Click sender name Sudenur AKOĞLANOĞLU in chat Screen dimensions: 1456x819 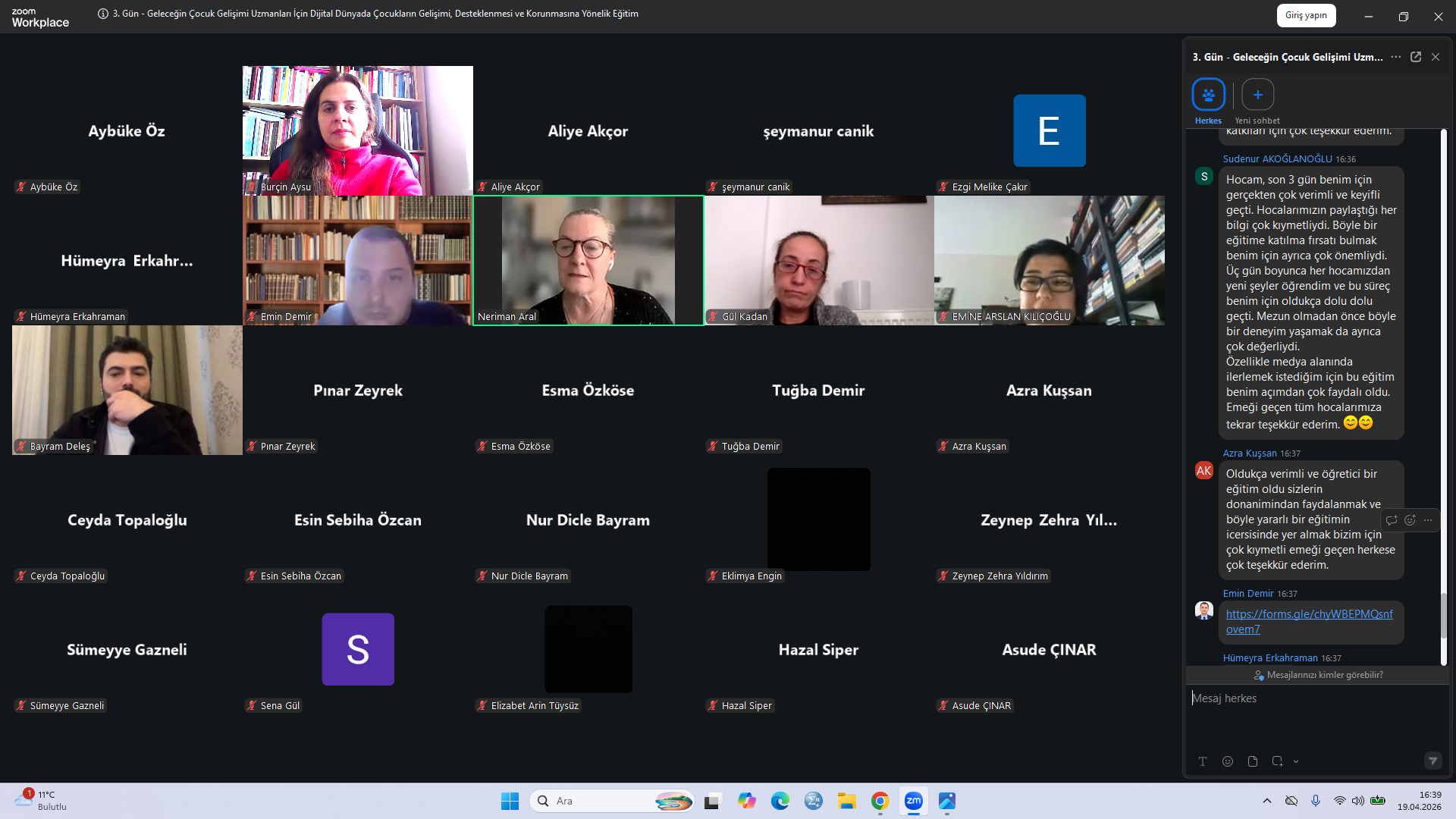coord(1277,158)
